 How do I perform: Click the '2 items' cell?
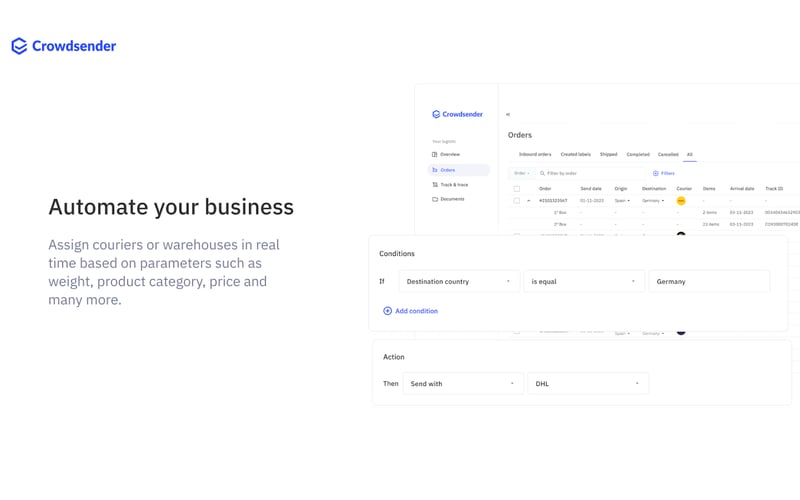pos(710,212)
